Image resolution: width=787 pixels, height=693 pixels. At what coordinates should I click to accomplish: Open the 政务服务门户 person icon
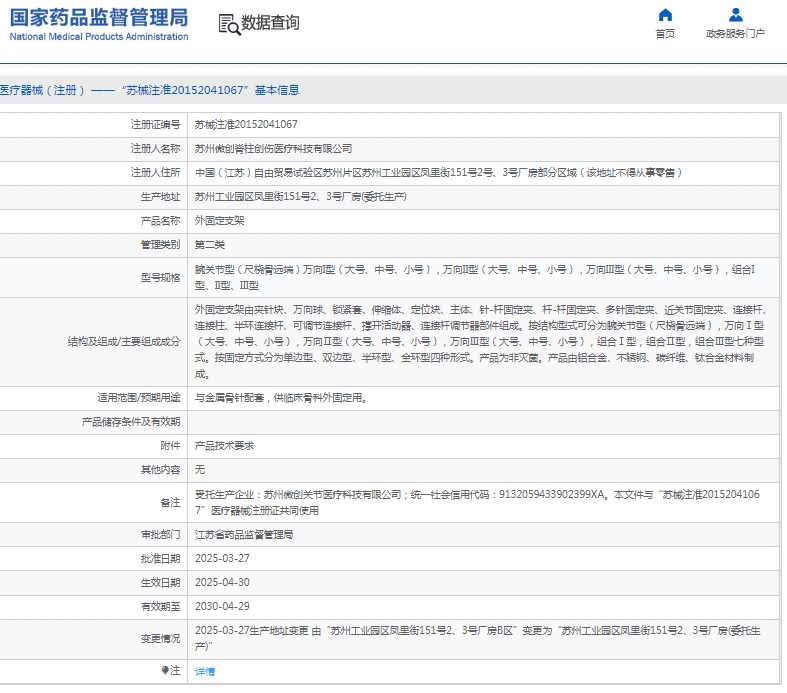pos(735,15)
